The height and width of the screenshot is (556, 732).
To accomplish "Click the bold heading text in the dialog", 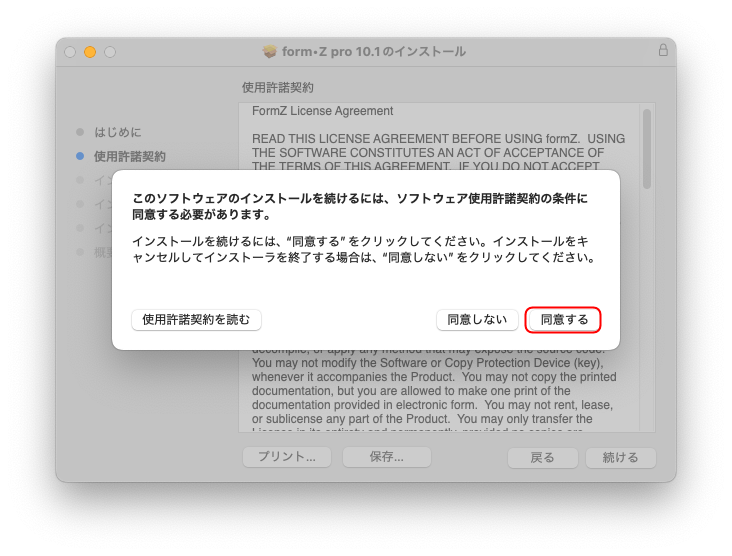I will [360, 206].
